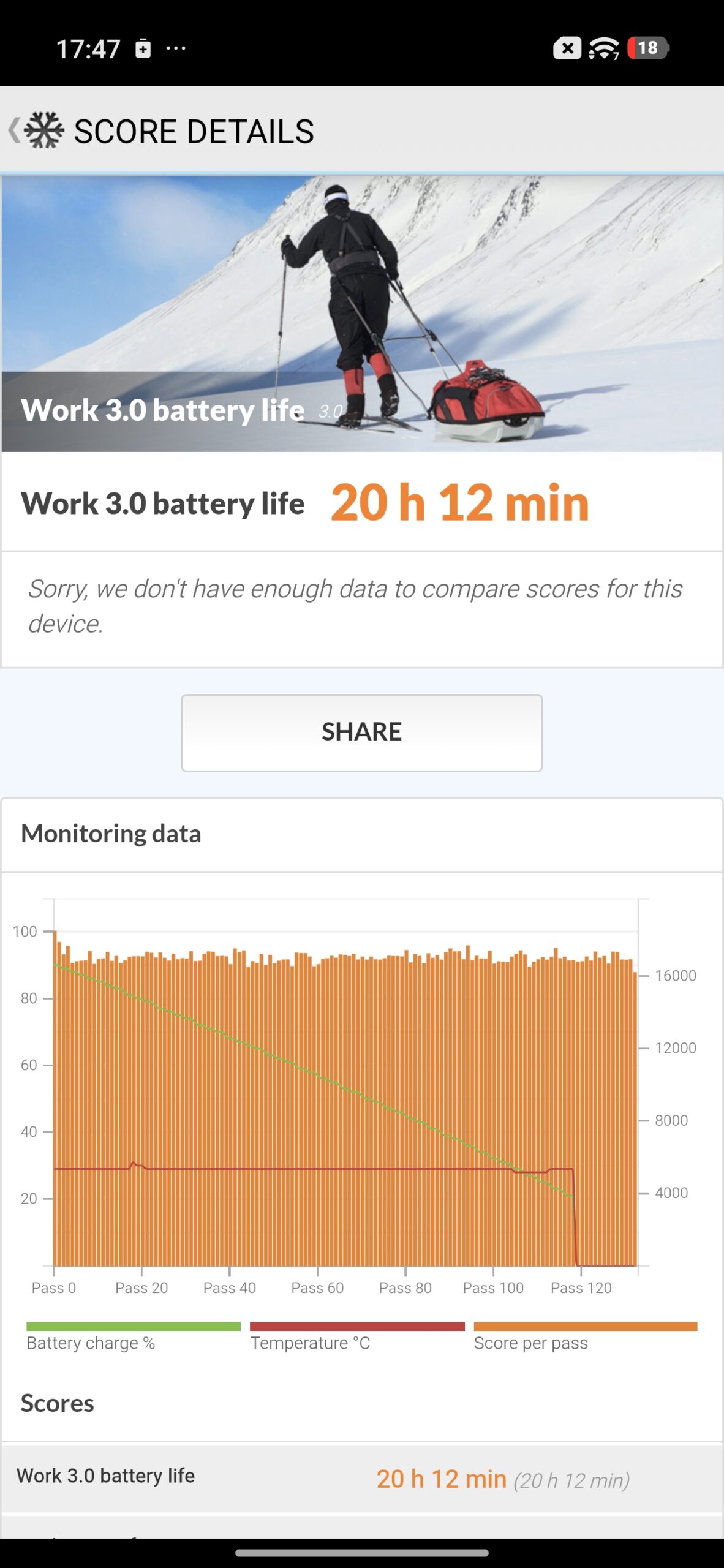The height and width of the screenshot is (1568, 724).
Task: Tap the orange Score per pass legend swatch
Action: pos(585,1326)
